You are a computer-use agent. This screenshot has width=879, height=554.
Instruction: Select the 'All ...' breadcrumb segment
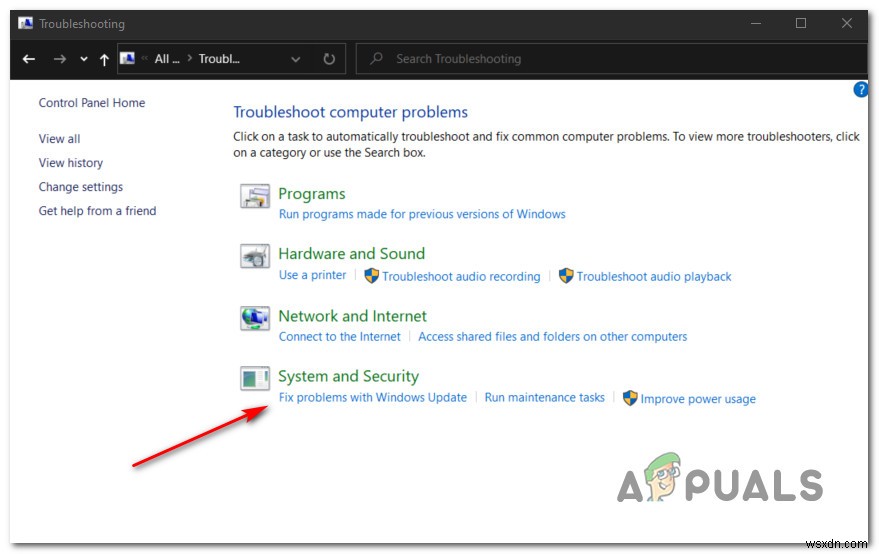point(167,59)
